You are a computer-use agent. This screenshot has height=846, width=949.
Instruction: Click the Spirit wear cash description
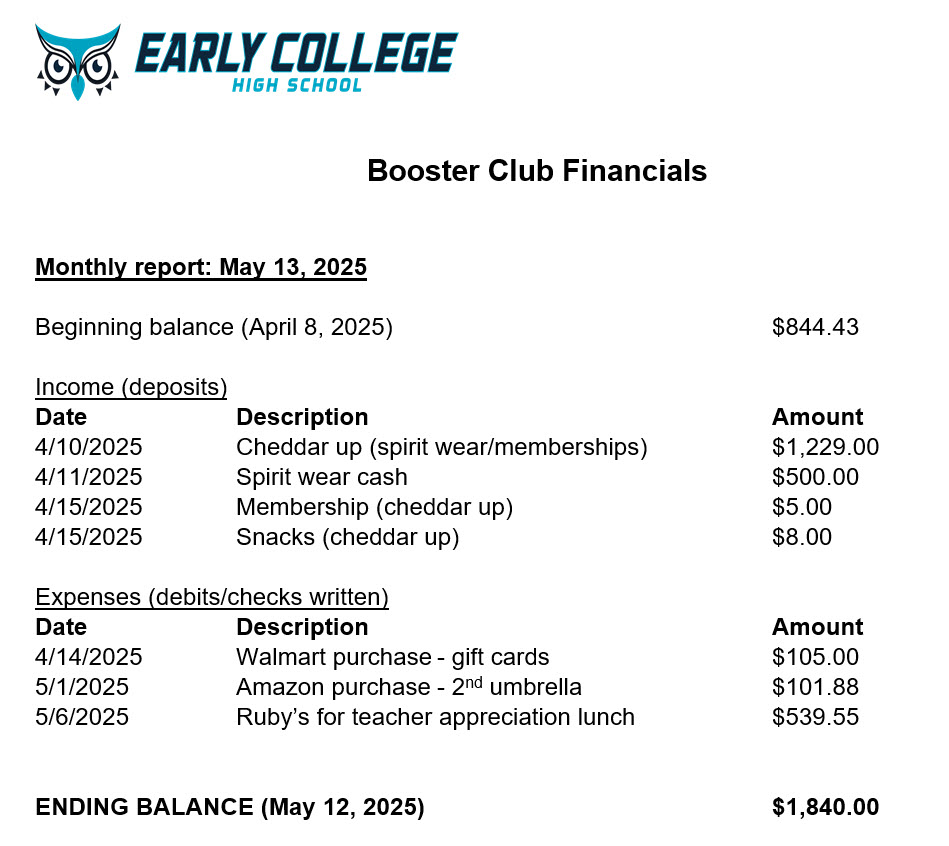coord(322,477)
